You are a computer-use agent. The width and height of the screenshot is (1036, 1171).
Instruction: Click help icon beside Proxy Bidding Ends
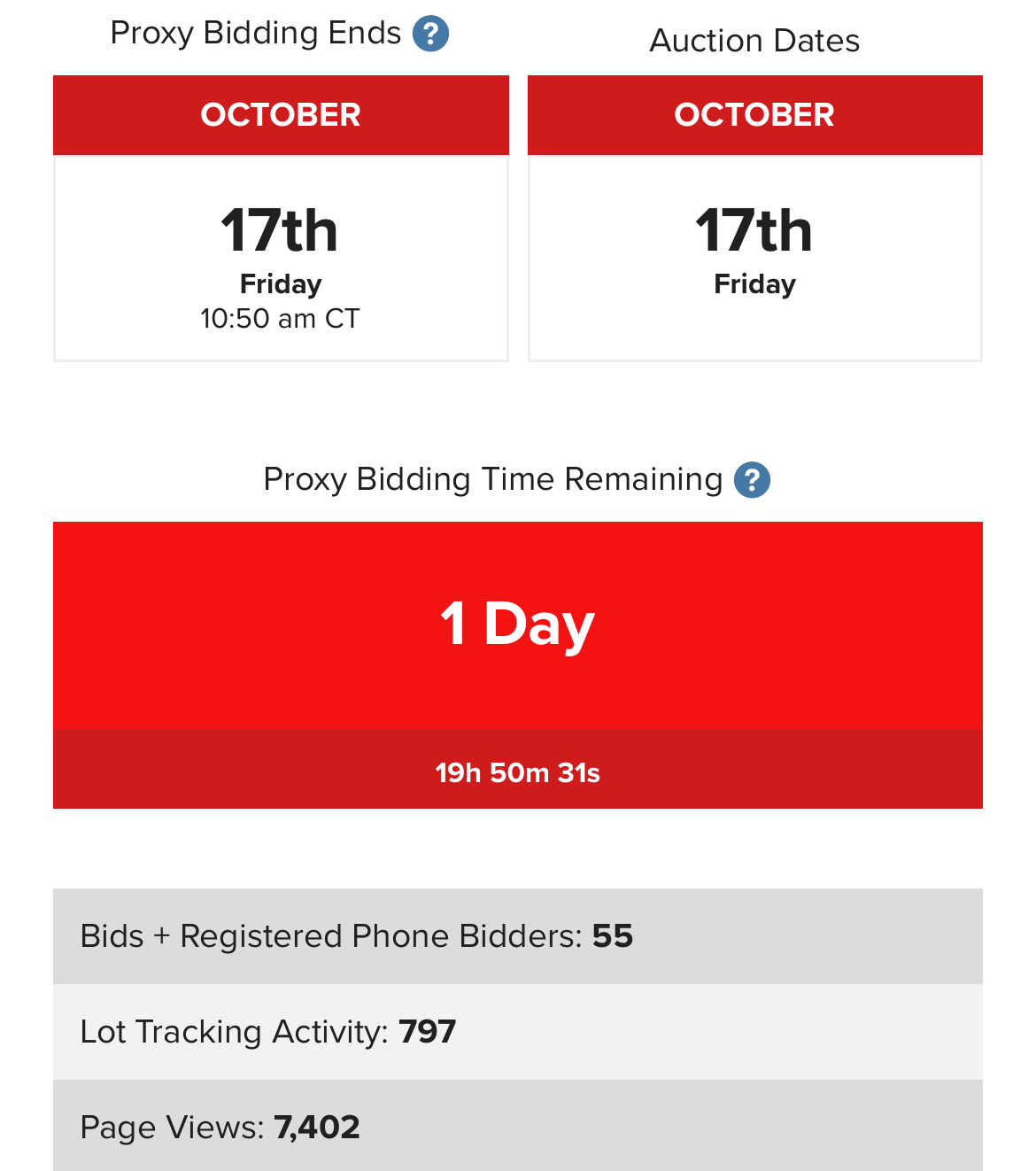[x=430, y=34]
